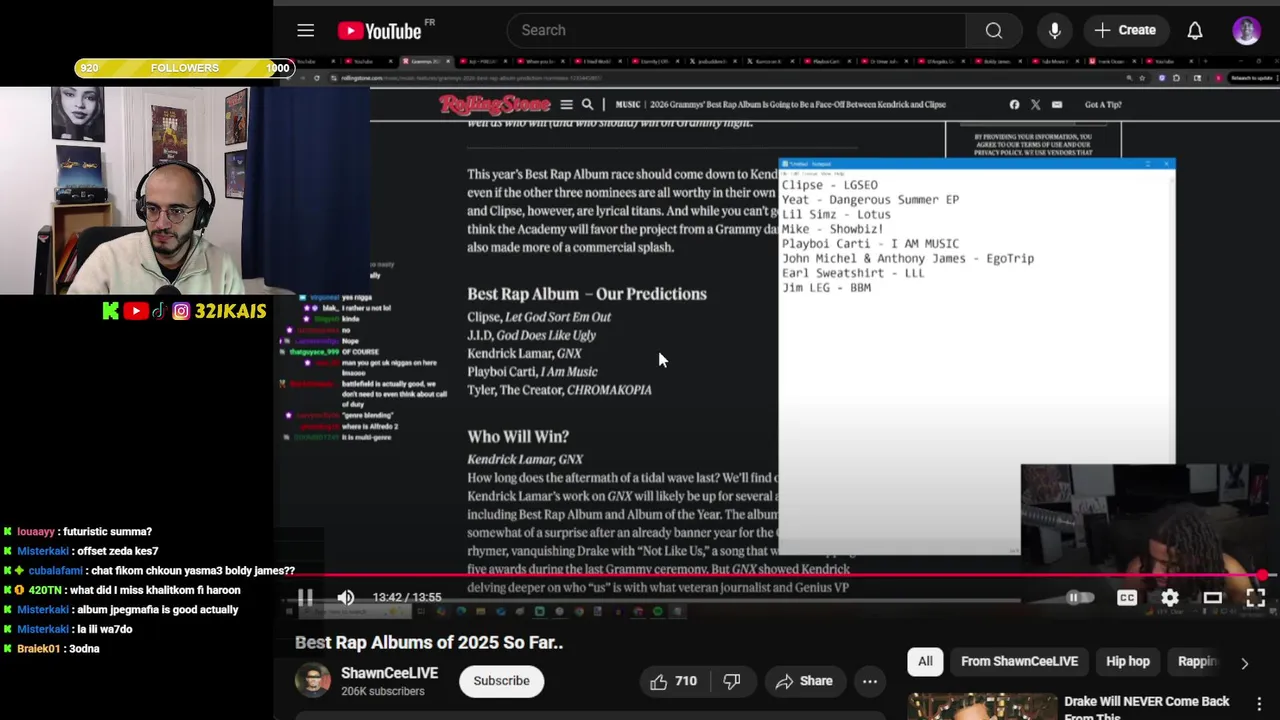Expand more filter chips with right arrow
The width and height of the screenshot is (1280, 720).
pos(1244,662)
